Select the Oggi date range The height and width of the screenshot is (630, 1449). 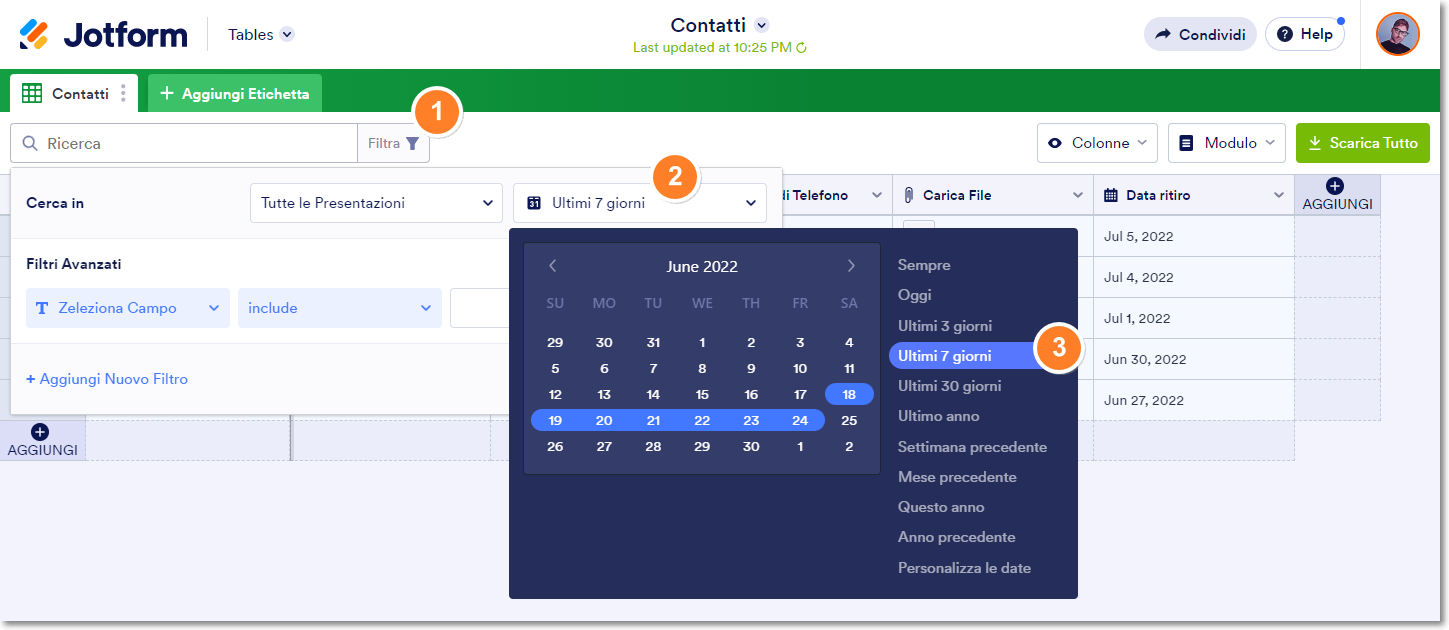pyautogui.click(x=914, y=295)
